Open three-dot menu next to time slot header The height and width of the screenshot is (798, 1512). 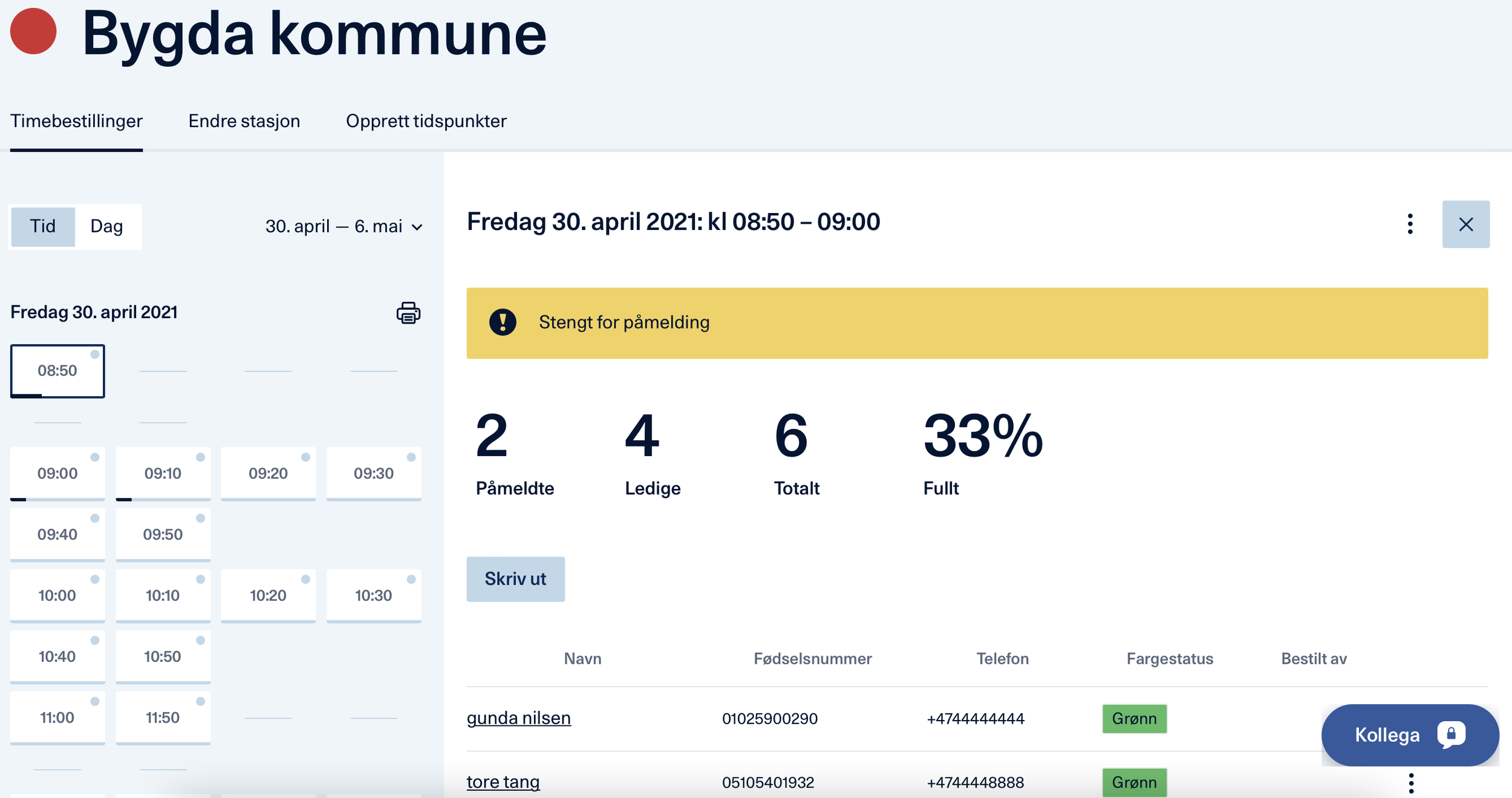1410,224
